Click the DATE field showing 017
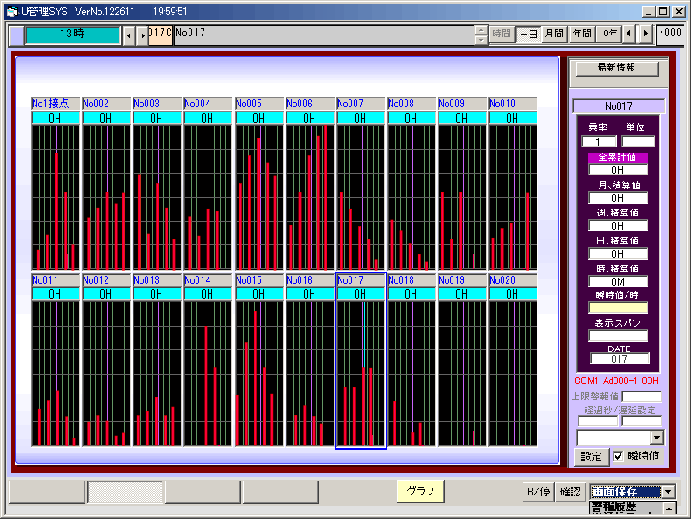691x519 pixels. tap(619, 359)
